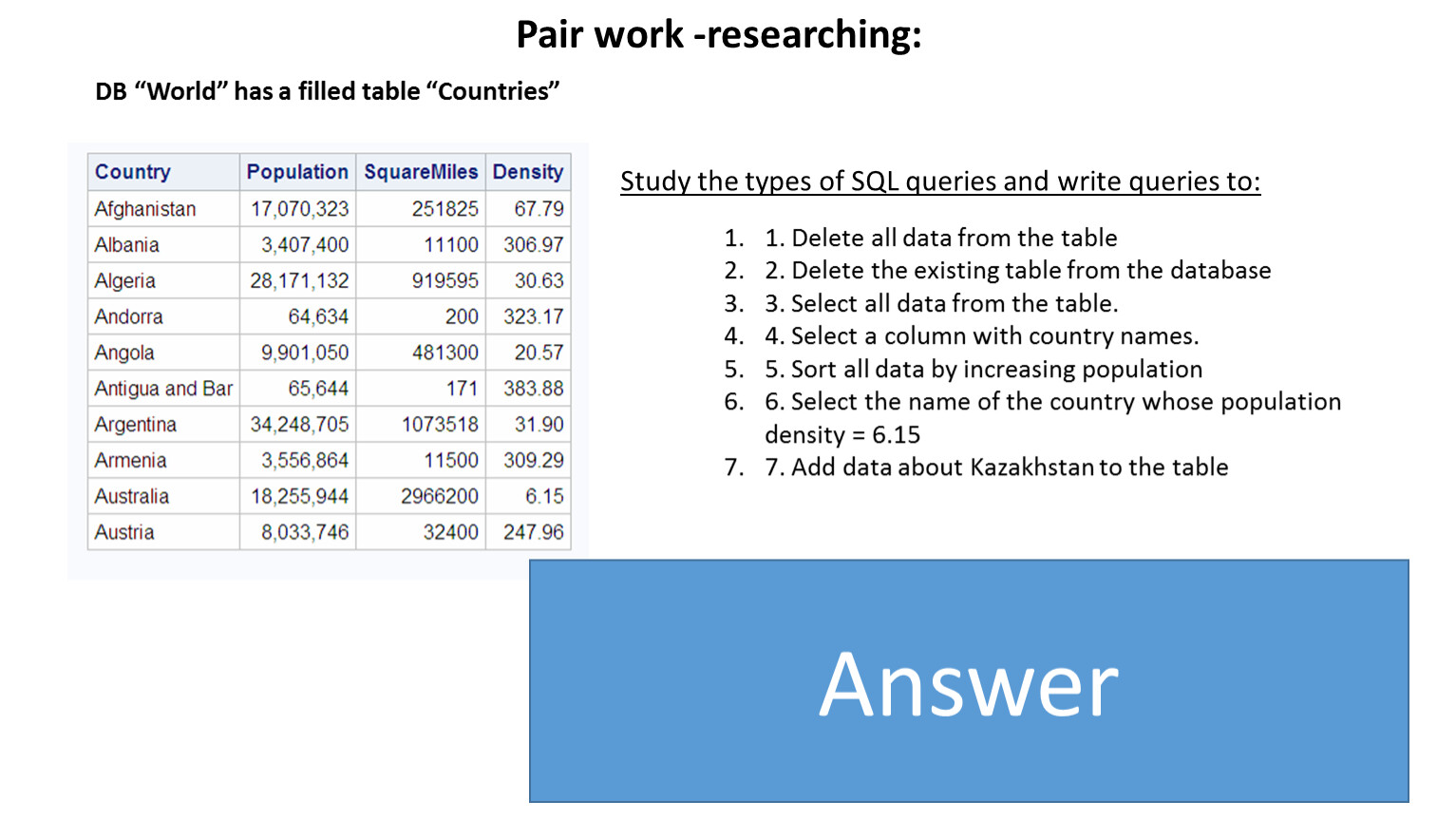Screen dimensions: 1456x821
Task: Click population value 18,255,944
Action: (299, 497)
